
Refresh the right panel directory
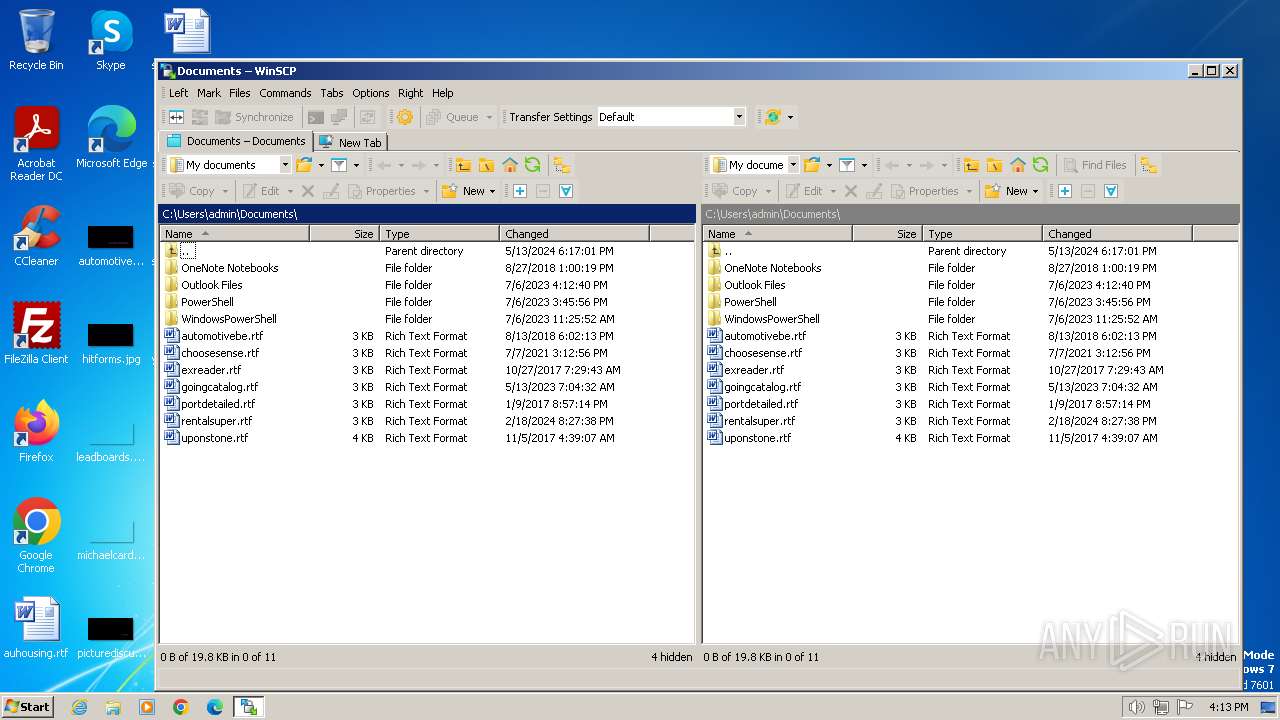tap(1041, 165)
